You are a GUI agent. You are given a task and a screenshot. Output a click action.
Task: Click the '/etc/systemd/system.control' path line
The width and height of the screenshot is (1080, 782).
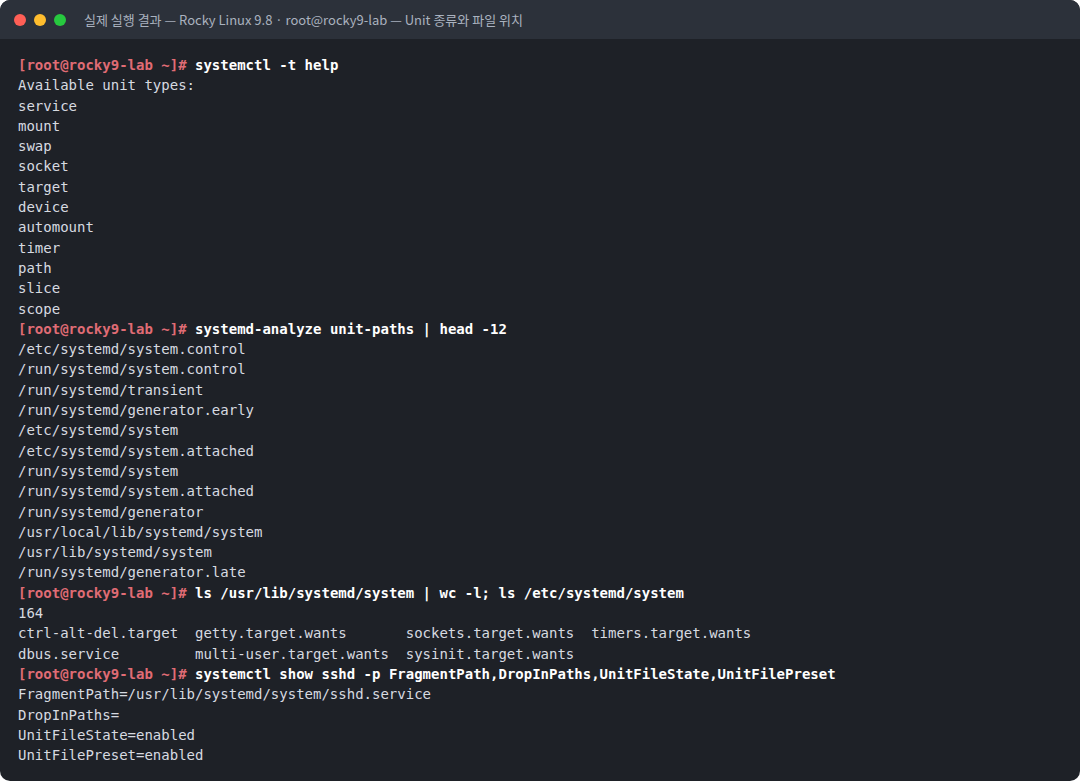tap(132, 349)
